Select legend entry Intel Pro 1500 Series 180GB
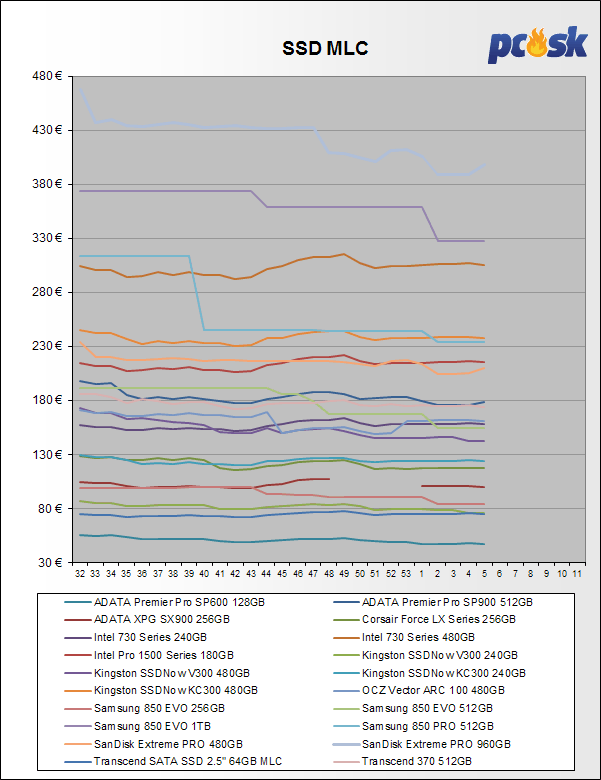601x780 pixels. 149,655
